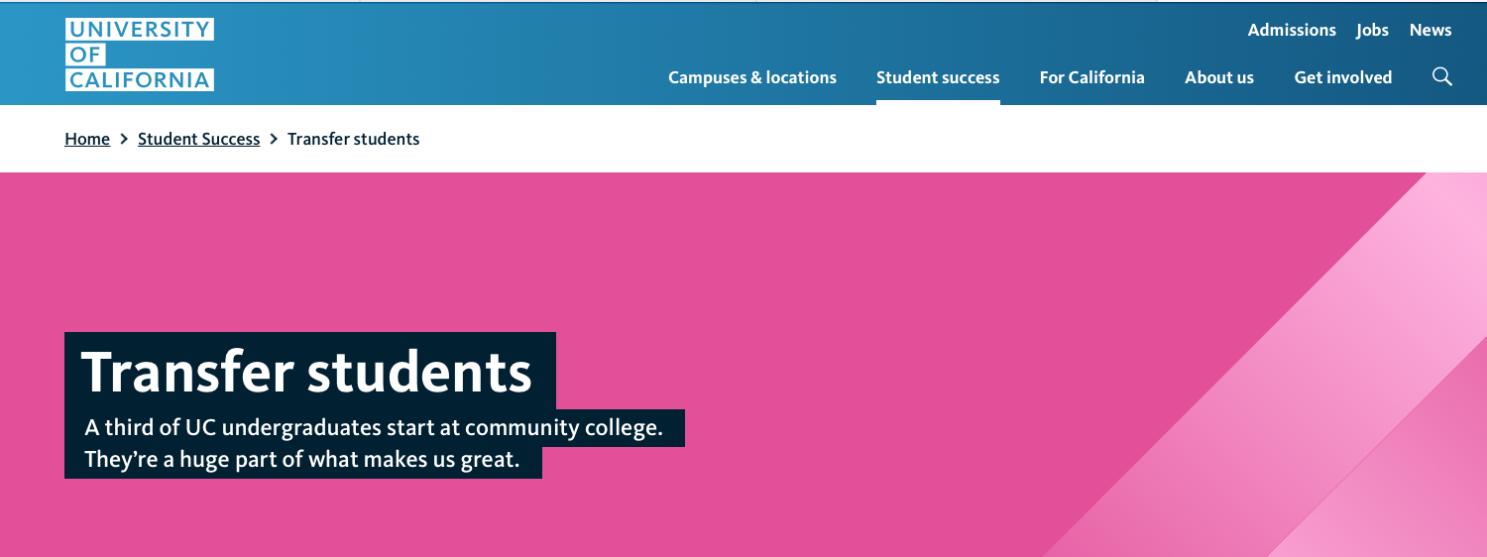Open the News link

1430,30
